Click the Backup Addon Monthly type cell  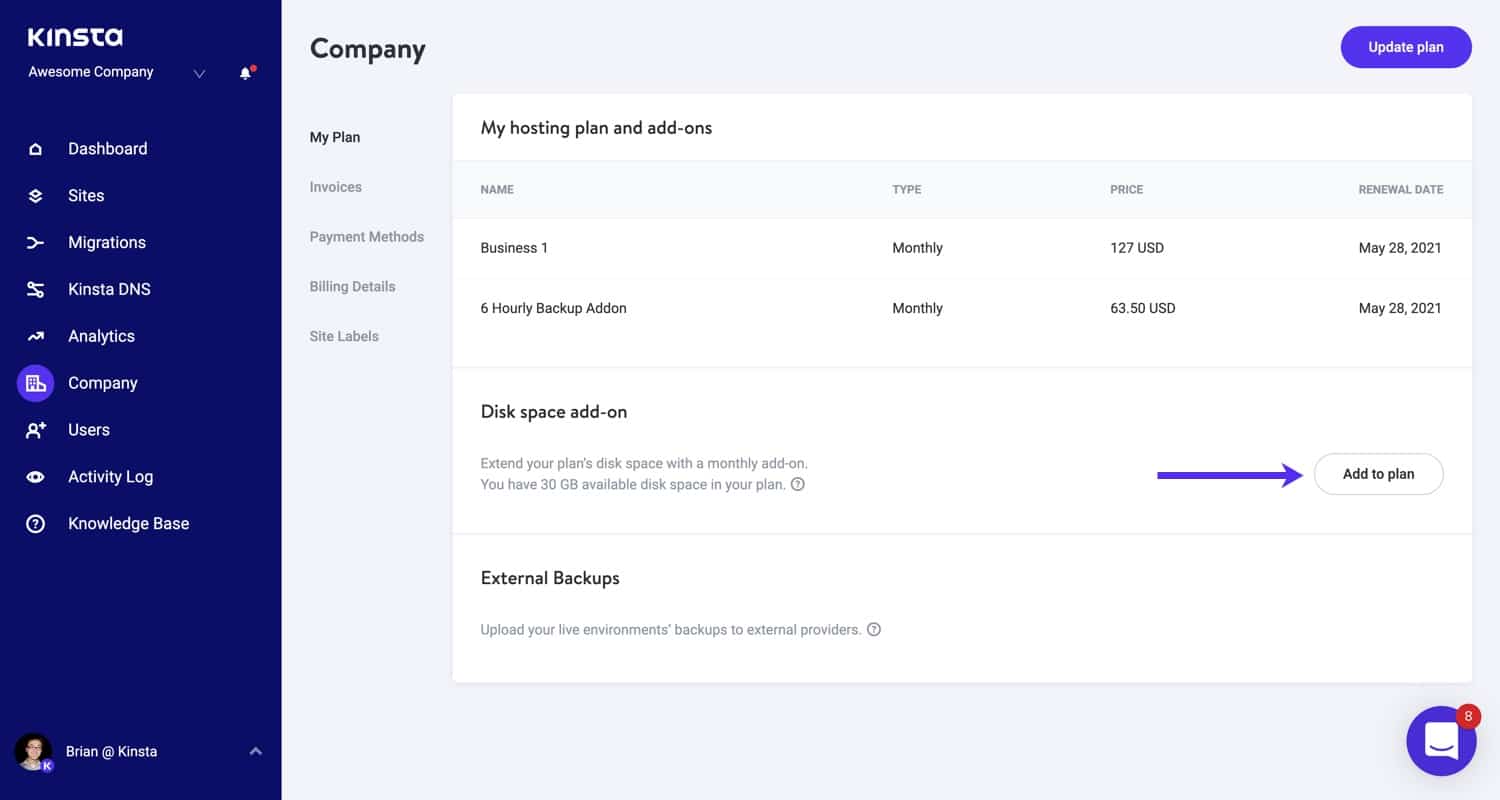click(x=917, y=308)
